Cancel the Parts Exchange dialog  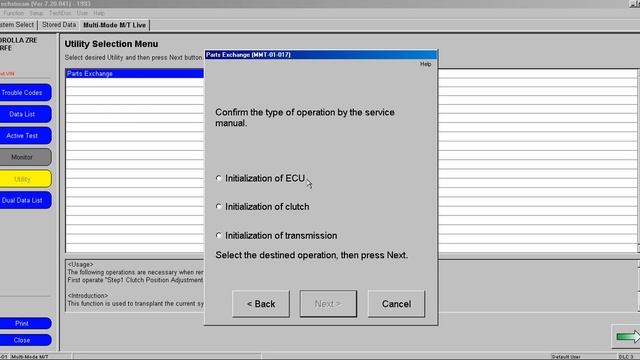point(396,304)
